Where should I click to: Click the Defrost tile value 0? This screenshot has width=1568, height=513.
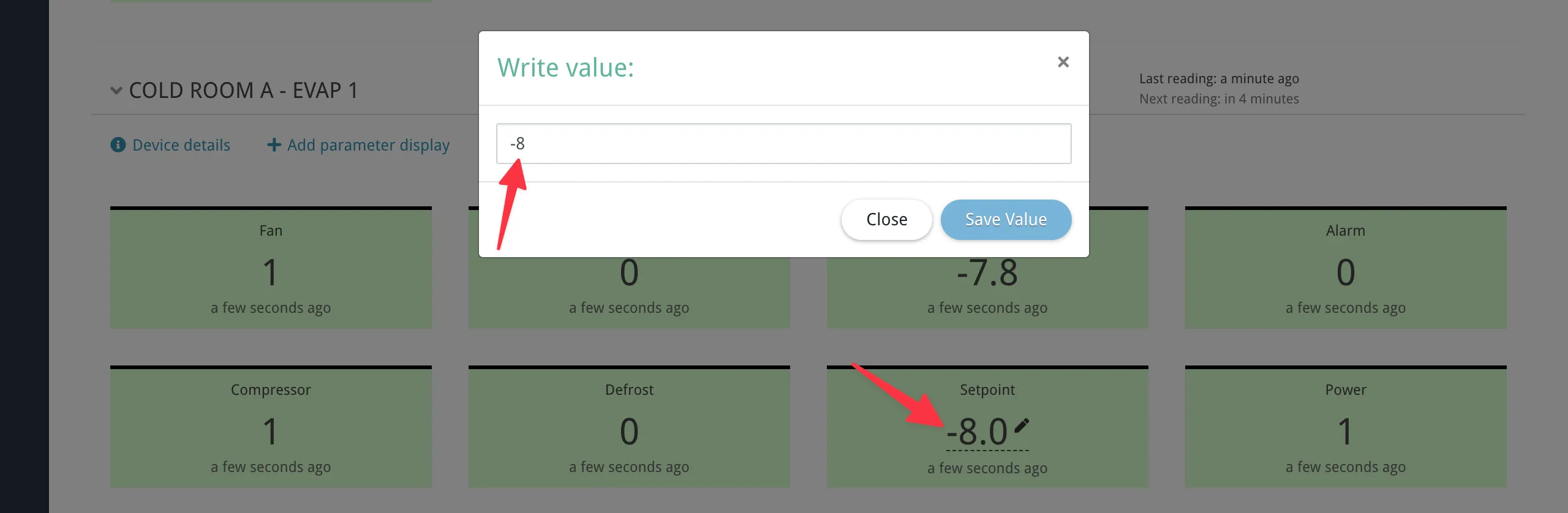tap(629, 432)
